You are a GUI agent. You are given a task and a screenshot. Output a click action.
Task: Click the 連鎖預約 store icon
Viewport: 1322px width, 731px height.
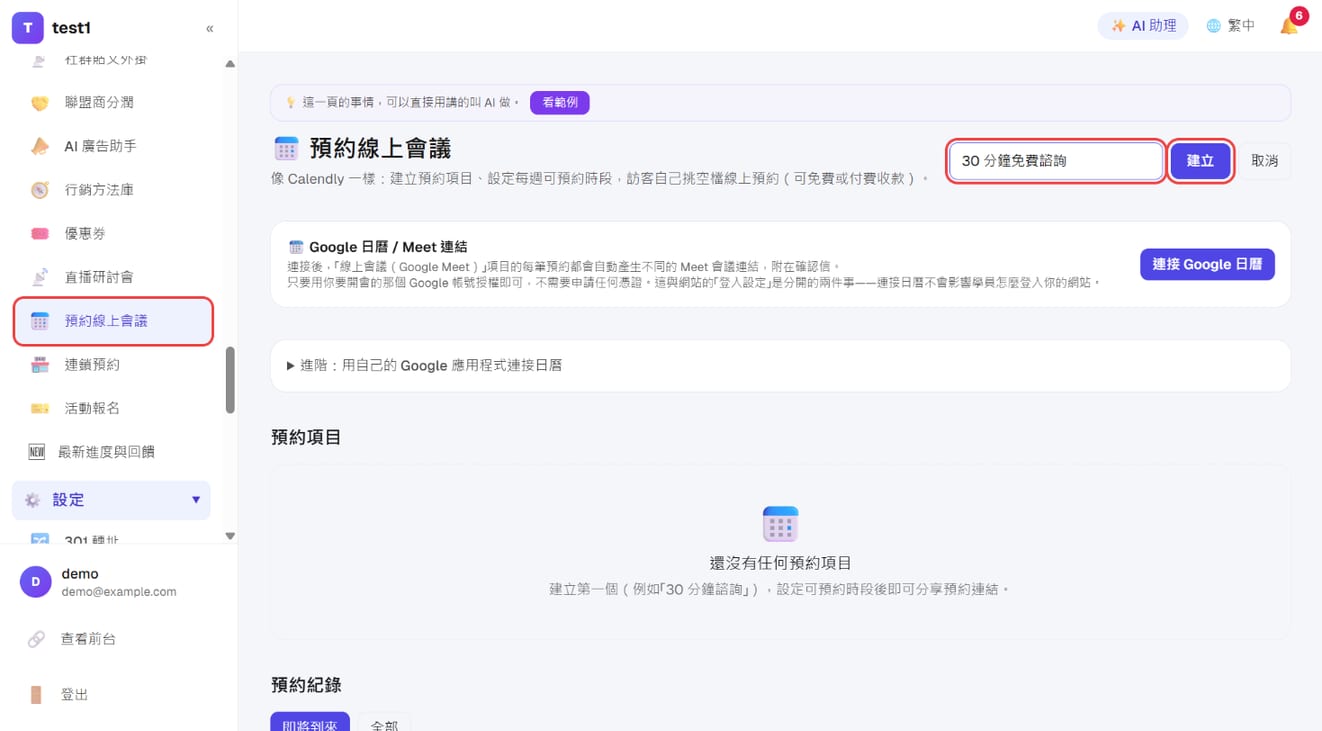[39, 365]
